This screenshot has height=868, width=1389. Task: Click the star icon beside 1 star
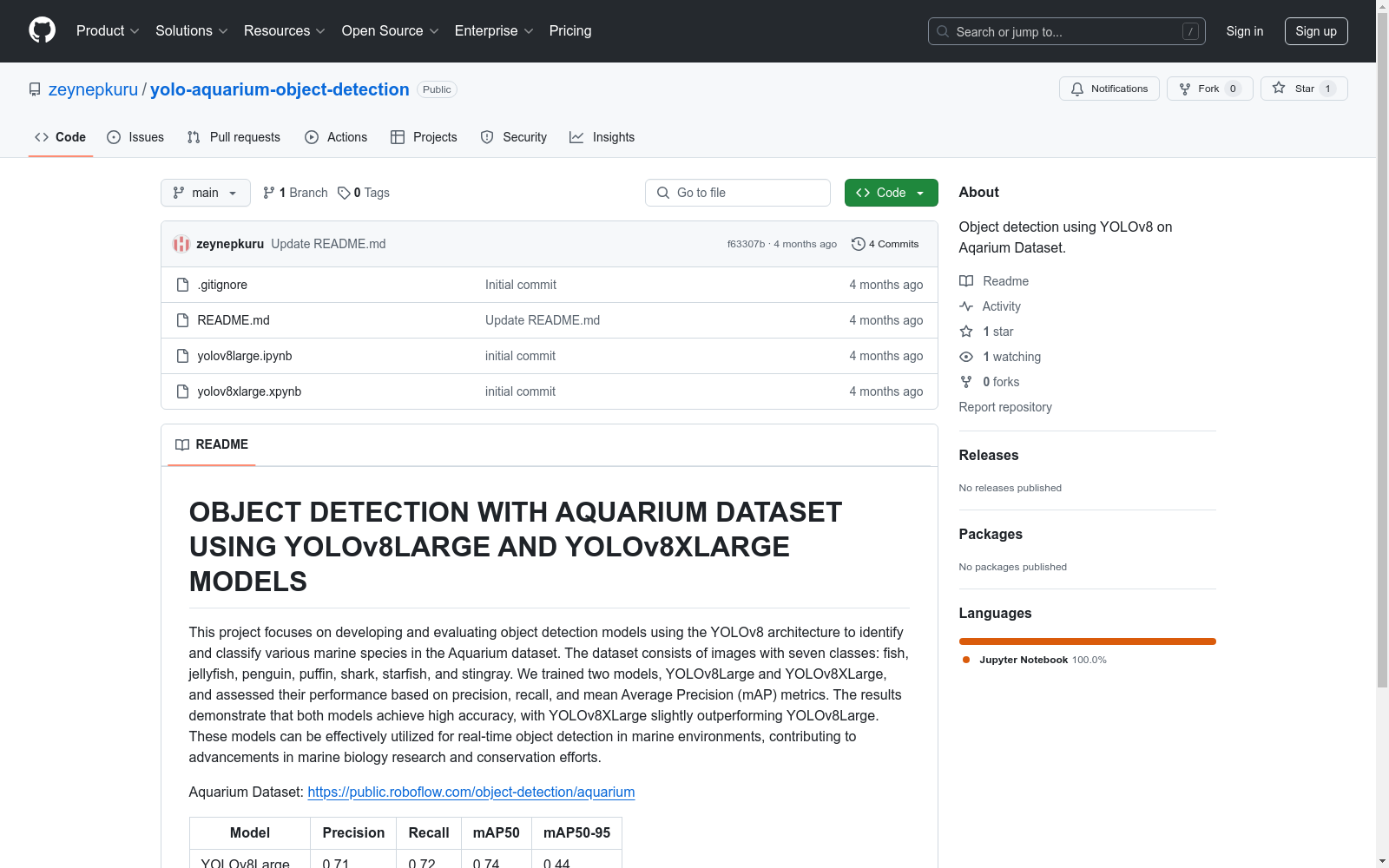(x=966, y=332)
